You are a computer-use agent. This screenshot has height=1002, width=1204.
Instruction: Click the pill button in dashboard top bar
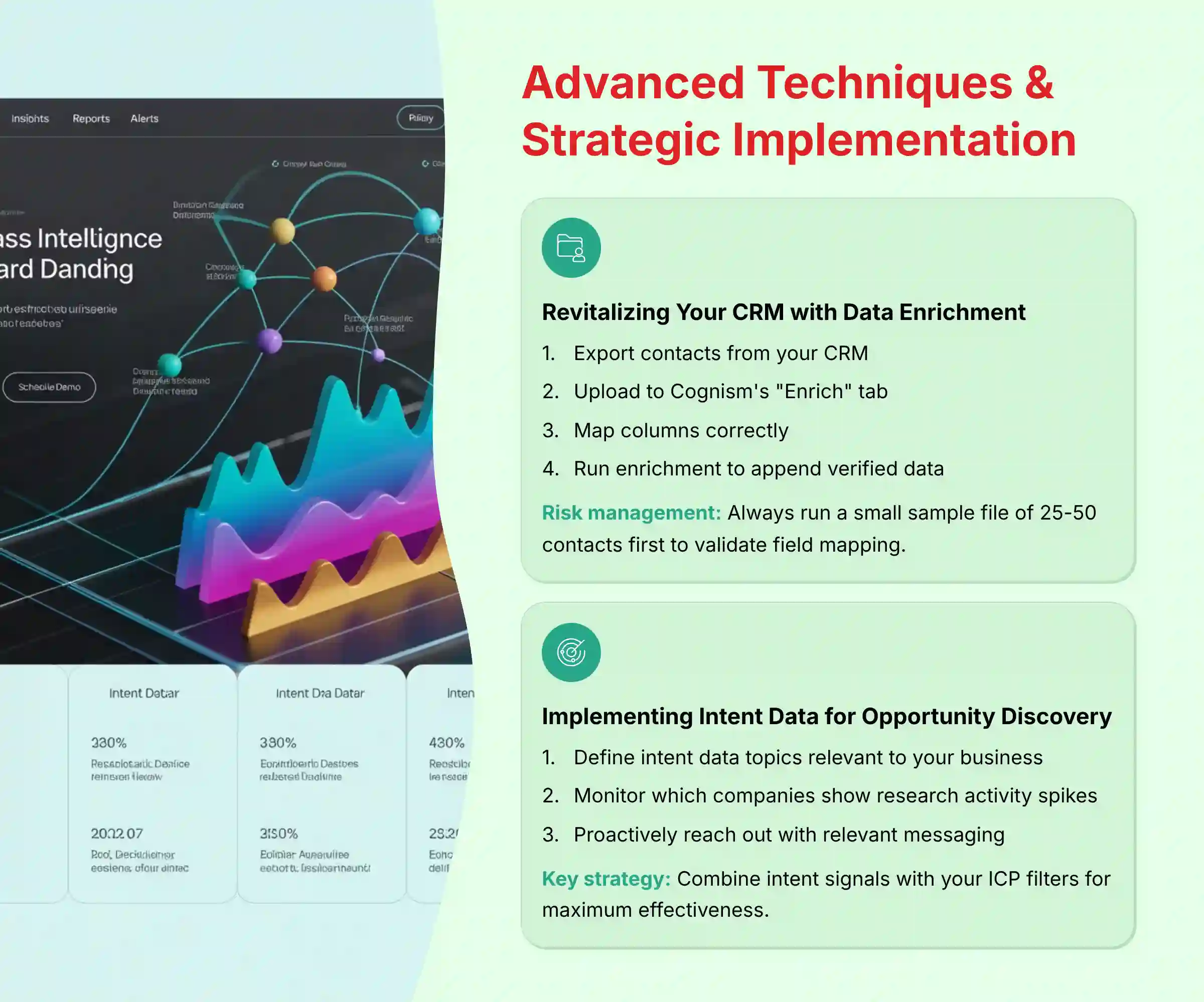421,118
